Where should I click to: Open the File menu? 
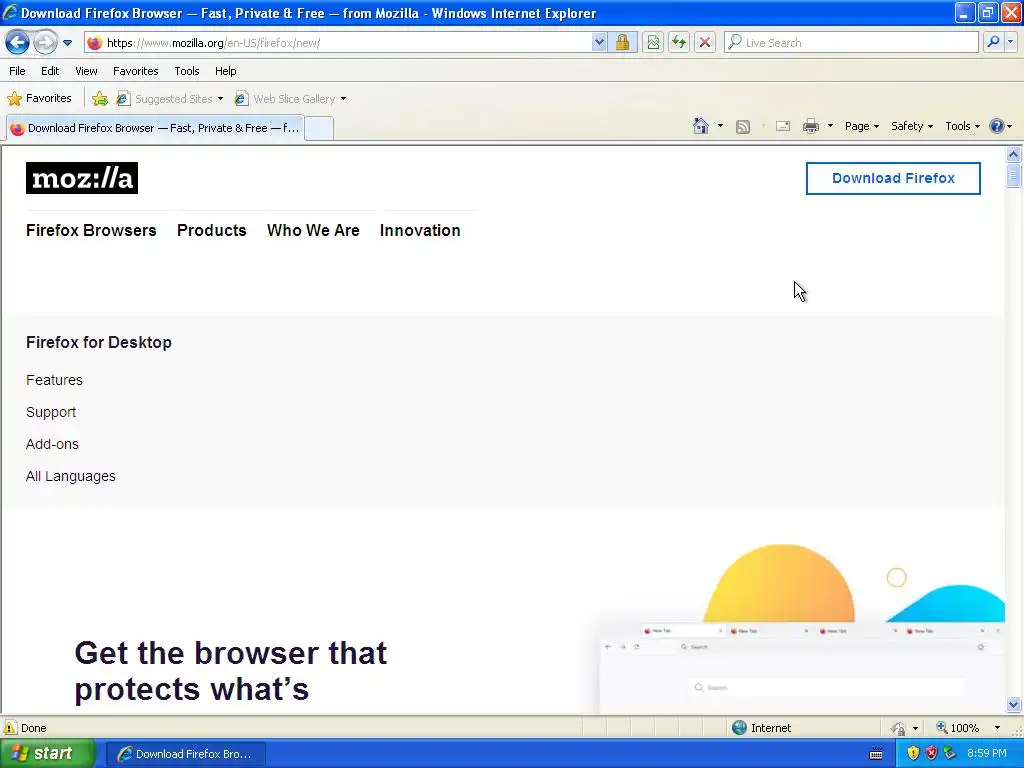tap(18, 71)
